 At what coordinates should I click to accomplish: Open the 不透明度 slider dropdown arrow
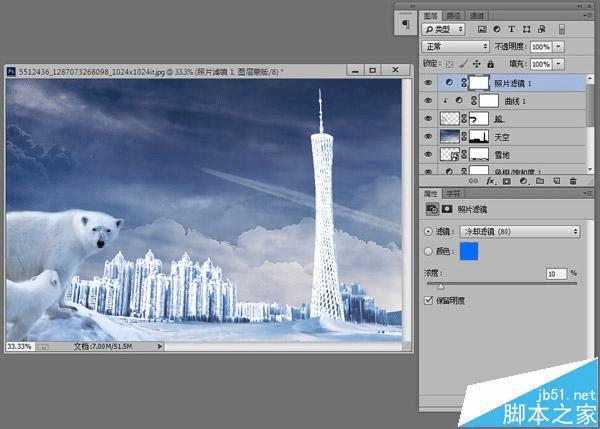pyautogui.click(x=559, y=47)
